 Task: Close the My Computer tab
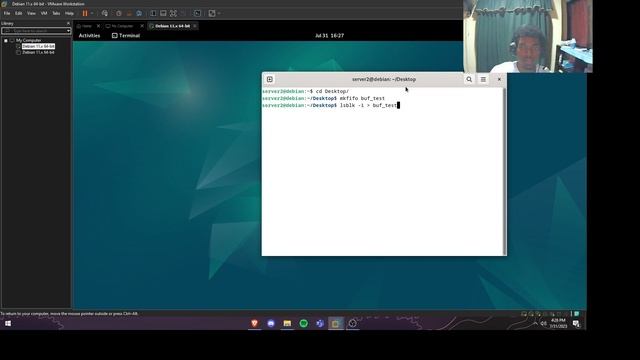(142, 26)
